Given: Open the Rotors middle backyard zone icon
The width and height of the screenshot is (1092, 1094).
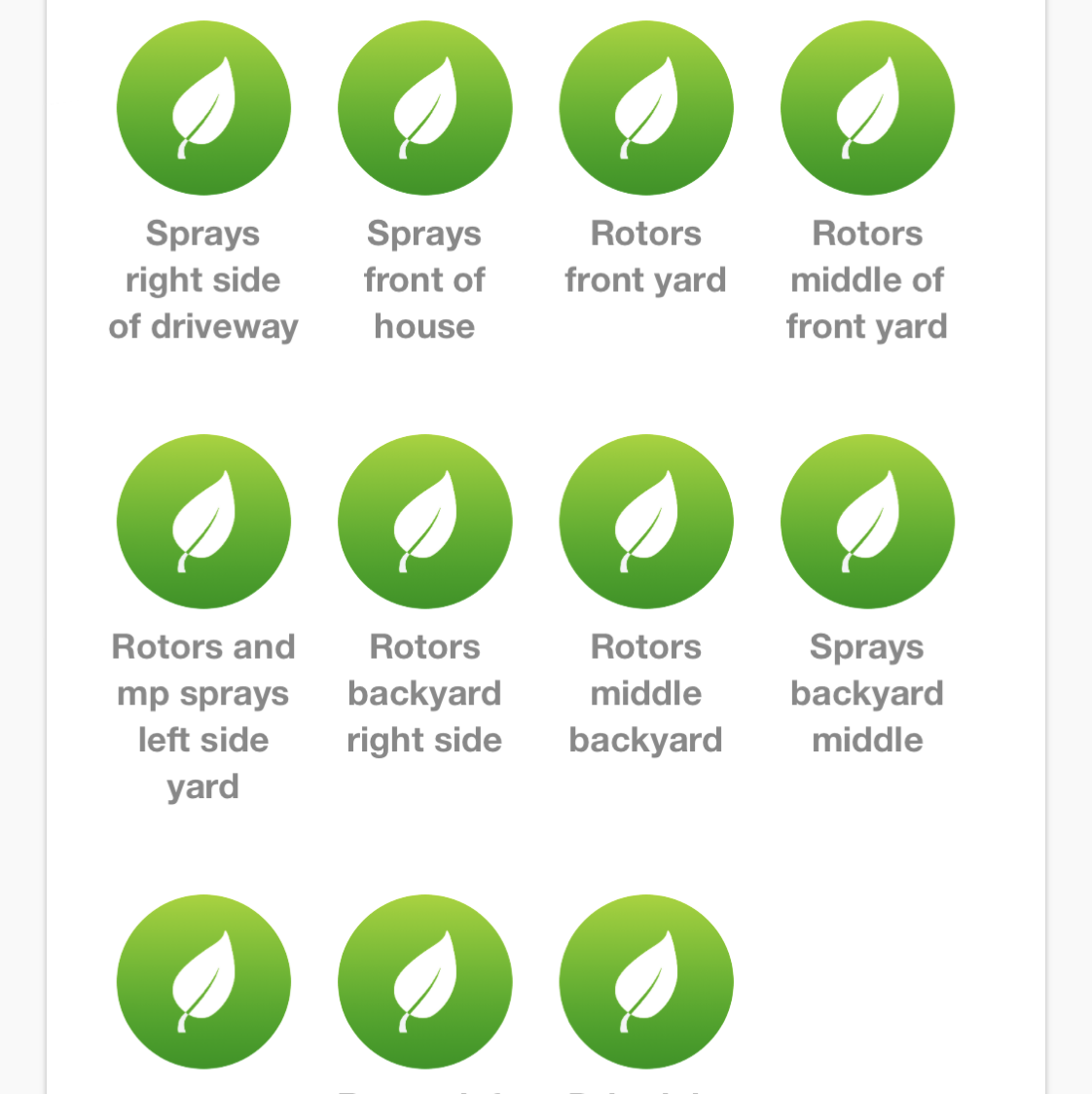Looking at the screenshot, I should click(x=646, y=522).
